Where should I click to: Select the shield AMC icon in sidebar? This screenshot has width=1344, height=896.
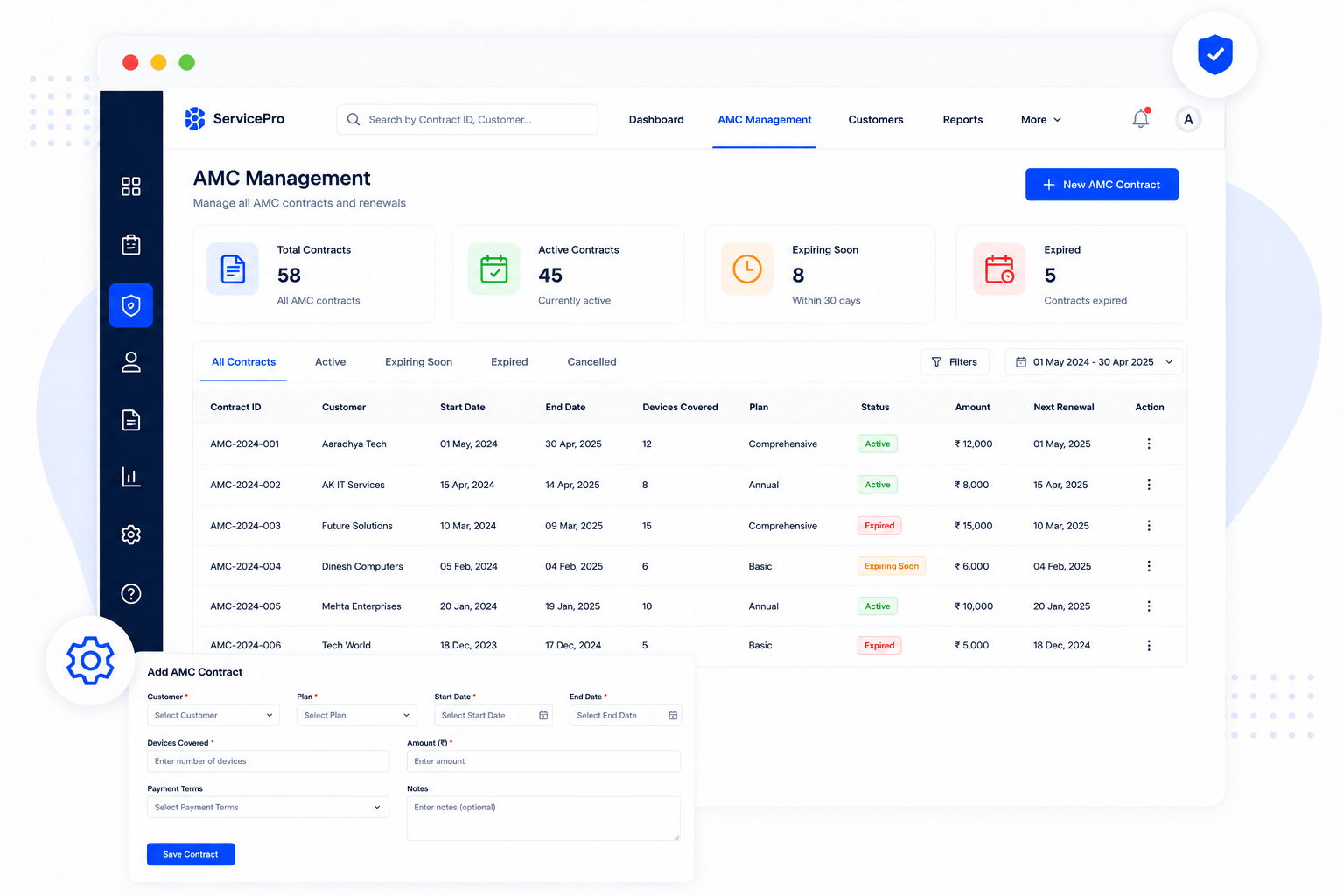[x=131, y=305]
